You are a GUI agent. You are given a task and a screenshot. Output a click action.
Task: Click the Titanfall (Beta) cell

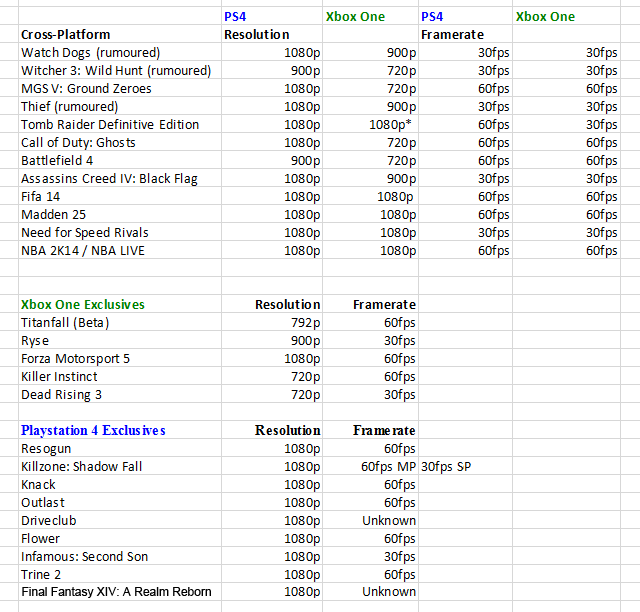click(x=120, y=322)
